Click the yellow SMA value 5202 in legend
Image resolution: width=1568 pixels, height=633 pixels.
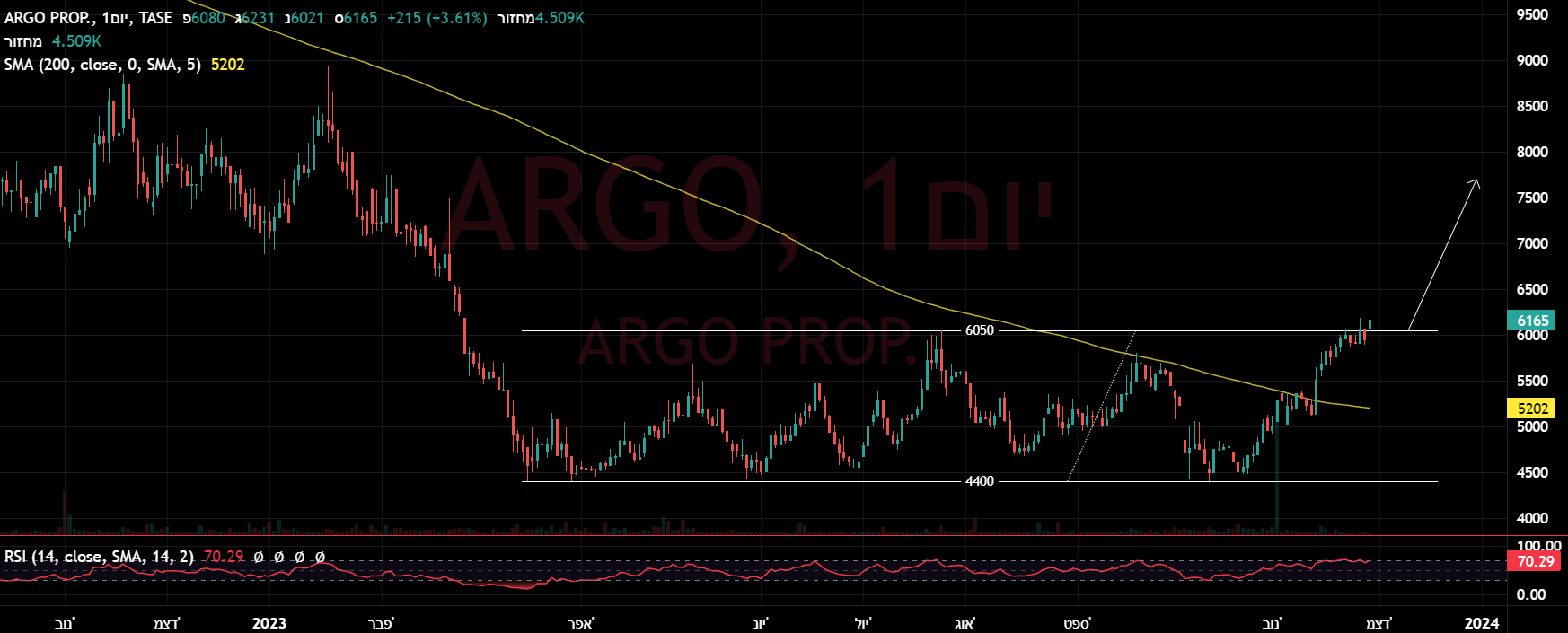227,65
